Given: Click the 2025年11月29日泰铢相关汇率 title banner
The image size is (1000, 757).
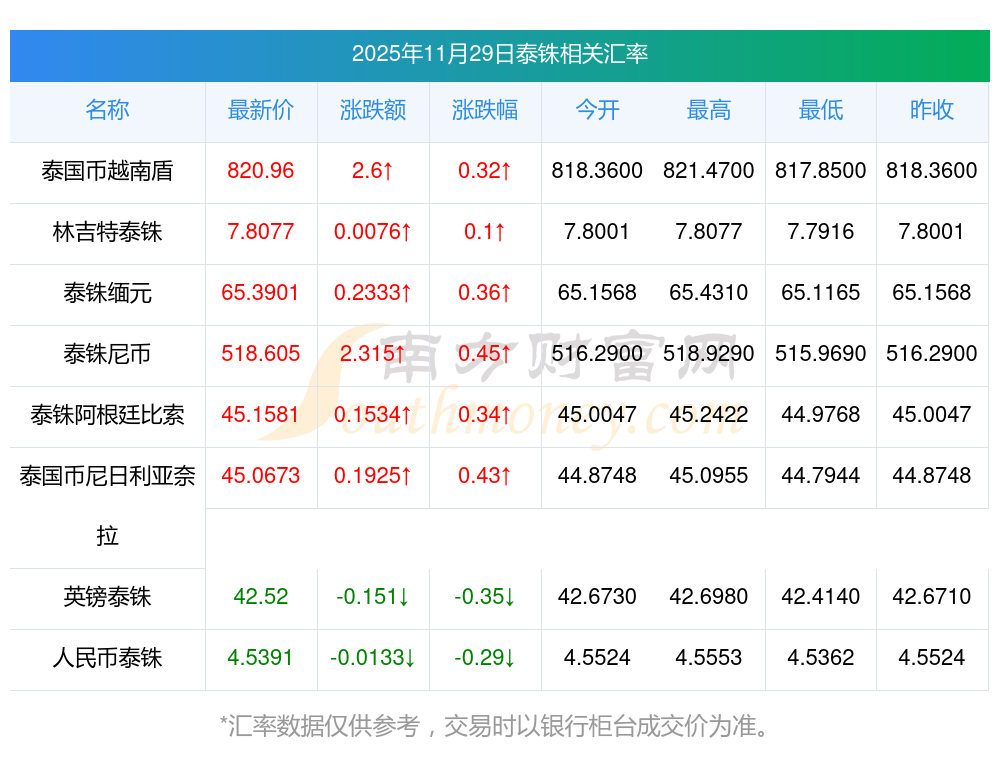Looking at the screenshot, I should (500, 54).
